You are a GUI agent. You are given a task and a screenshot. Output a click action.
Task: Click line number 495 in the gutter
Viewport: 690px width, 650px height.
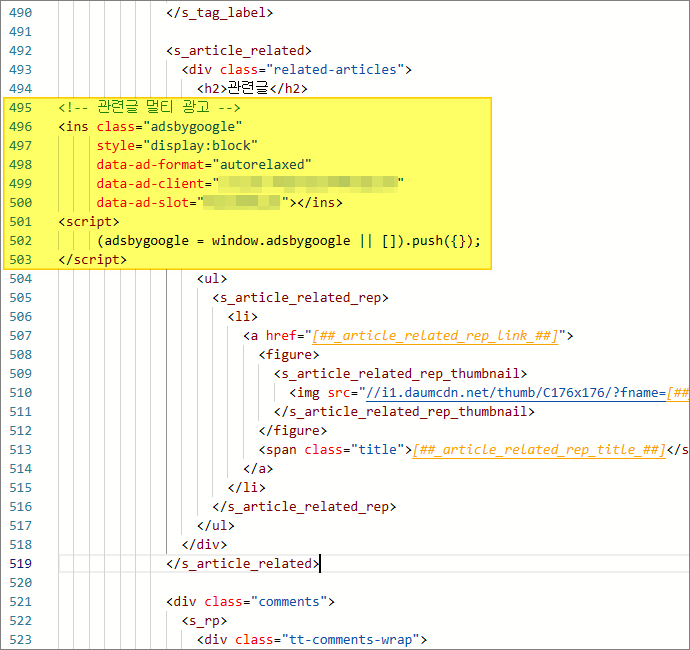coord(20,108)
